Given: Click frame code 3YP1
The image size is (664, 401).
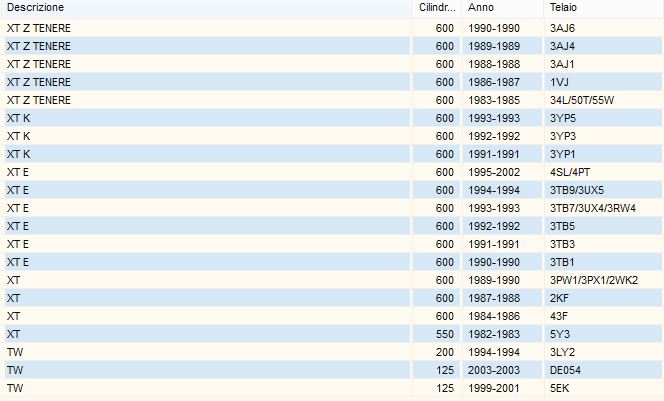Looking at the screenshot, I should (x=562, y=154).
